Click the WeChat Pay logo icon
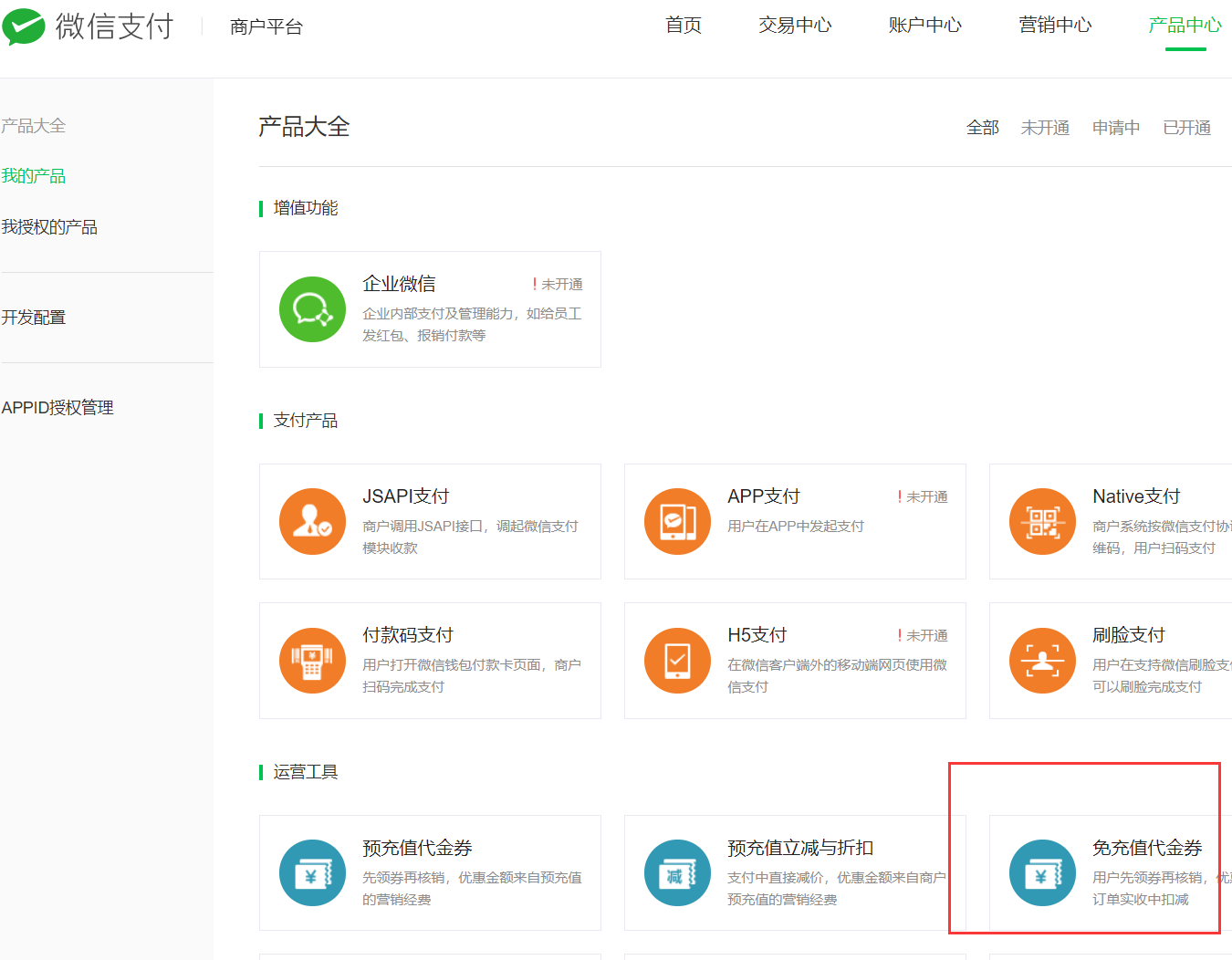This screenshot has width=1232, height=960. pos(23,26)
